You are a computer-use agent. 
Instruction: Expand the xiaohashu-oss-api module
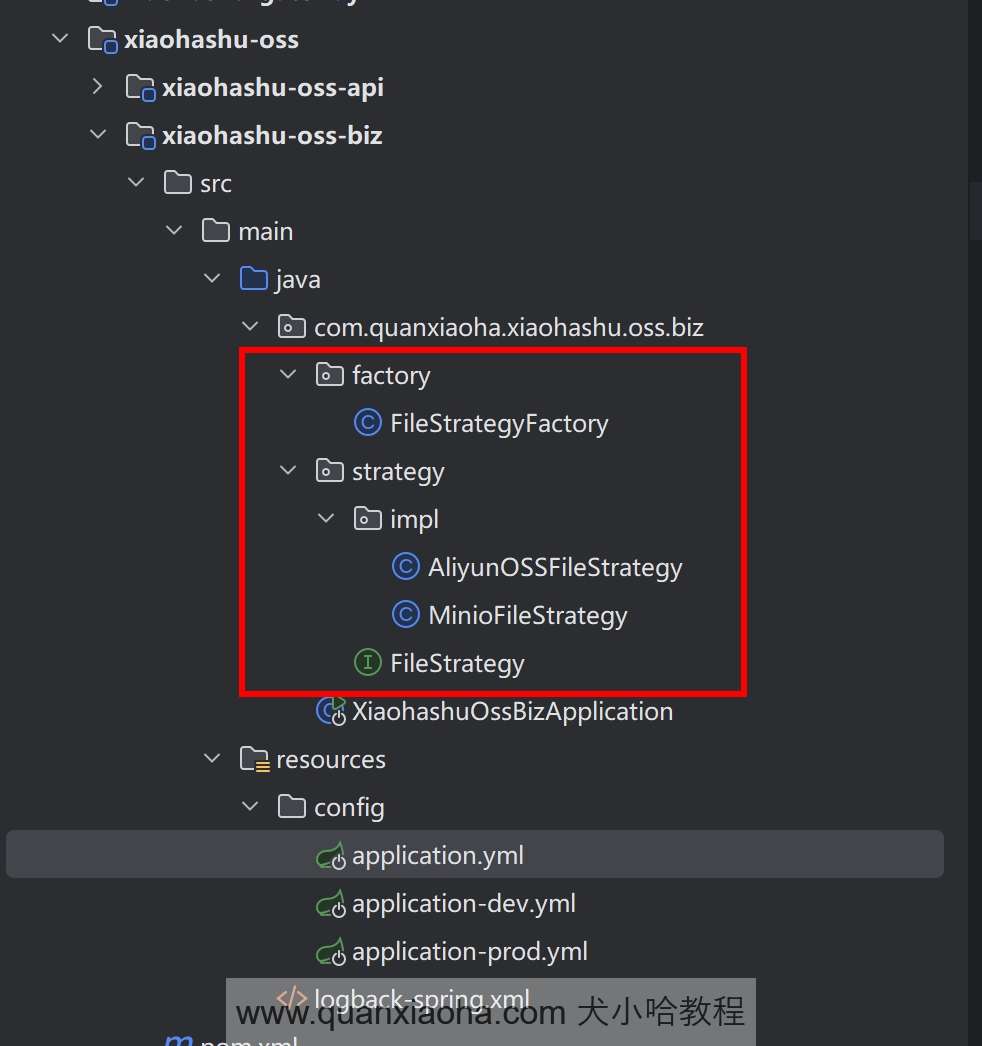point(97,87)
